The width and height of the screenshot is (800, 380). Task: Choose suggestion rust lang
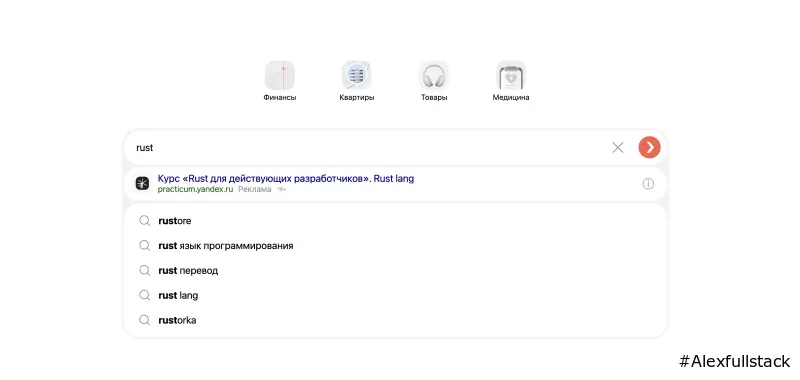[395, 295]
